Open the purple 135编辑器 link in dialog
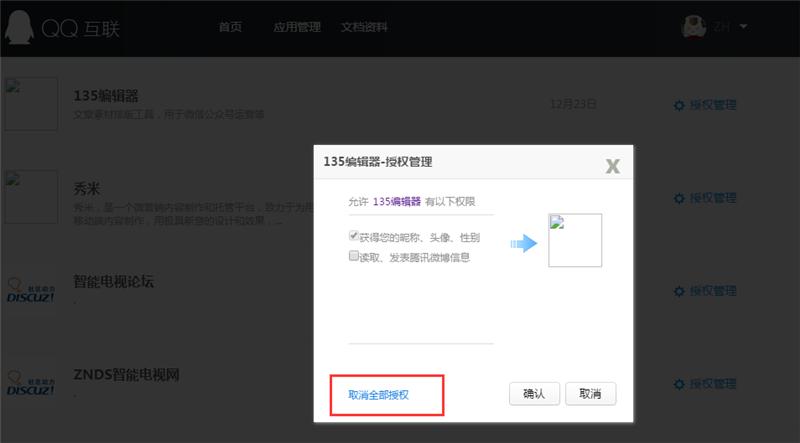Image resolution: width=800 pixels, height=443 pixels. 397,202
